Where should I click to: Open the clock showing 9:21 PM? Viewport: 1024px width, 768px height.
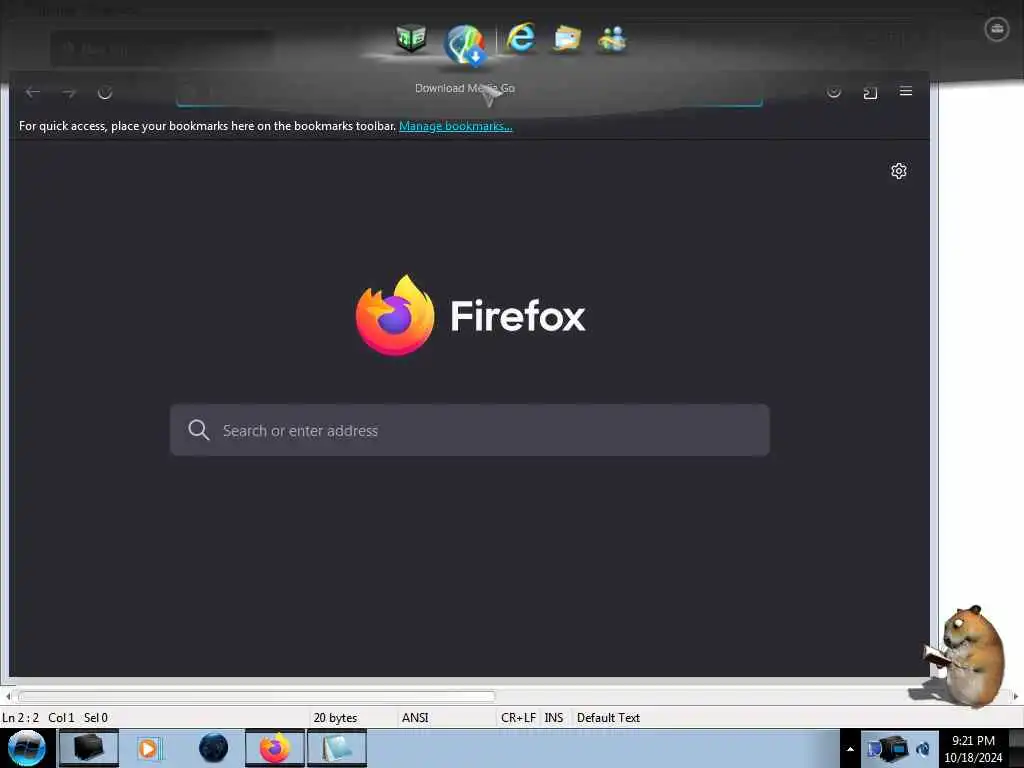point(973,749)
